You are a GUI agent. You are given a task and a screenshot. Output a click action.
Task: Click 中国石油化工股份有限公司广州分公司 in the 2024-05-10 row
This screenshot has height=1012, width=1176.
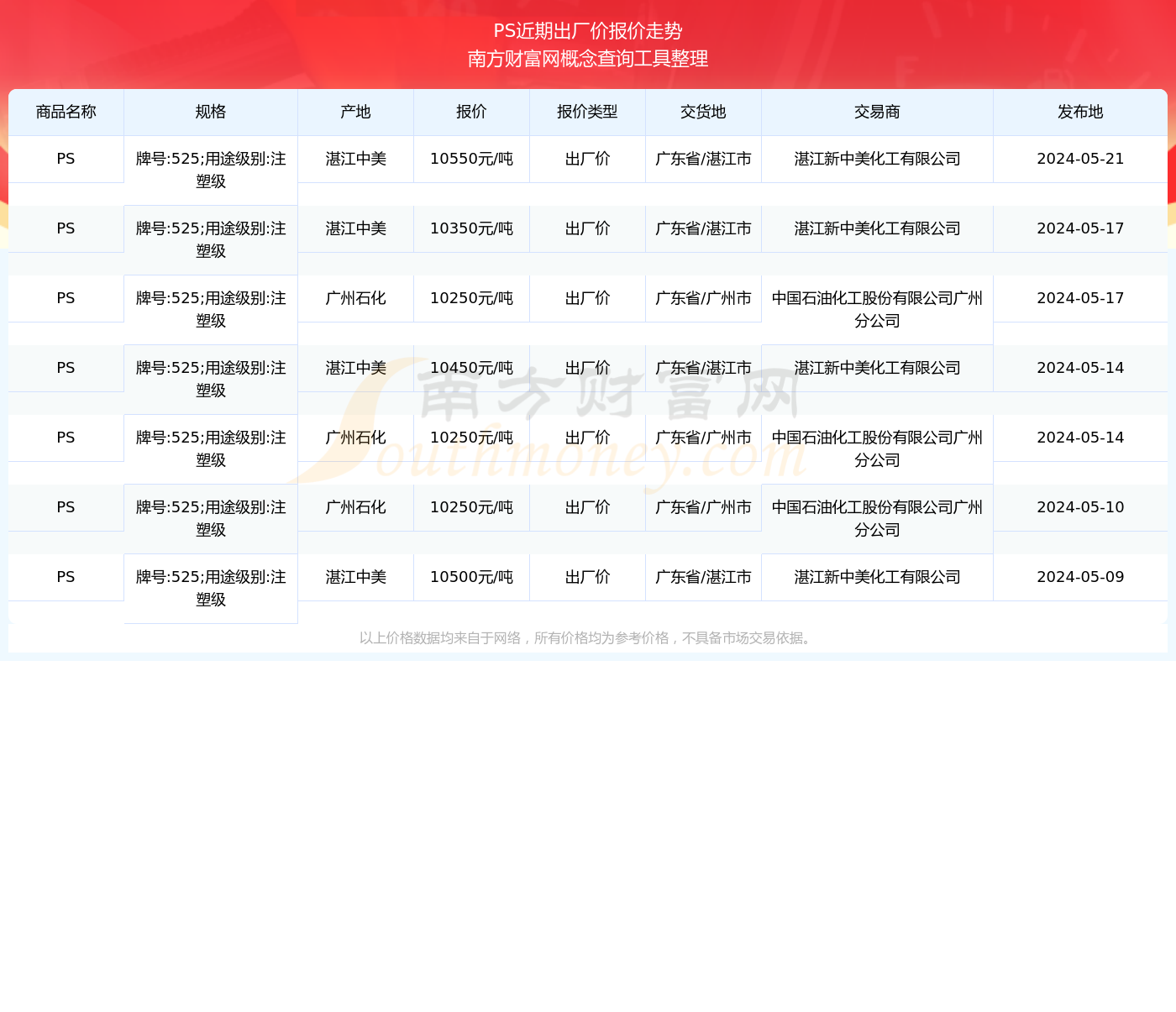(877, 518)
